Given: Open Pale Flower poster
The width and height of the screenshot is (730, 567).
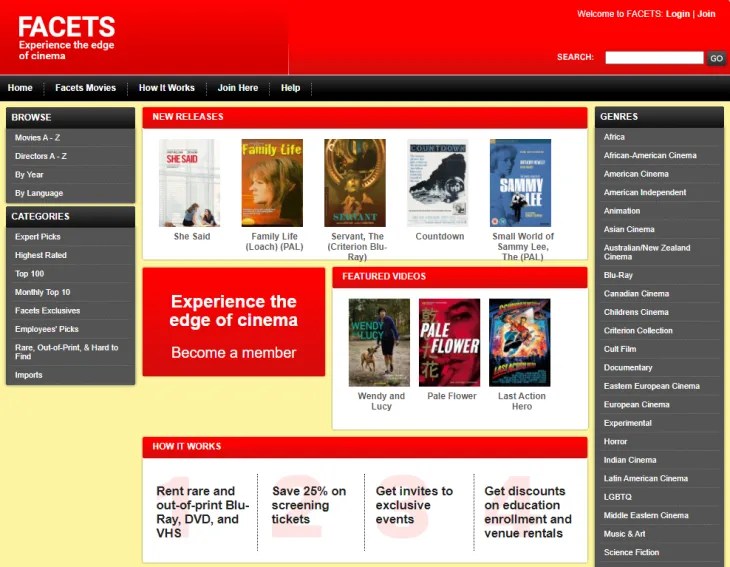Looking at the screenshot, I should 449,343.
